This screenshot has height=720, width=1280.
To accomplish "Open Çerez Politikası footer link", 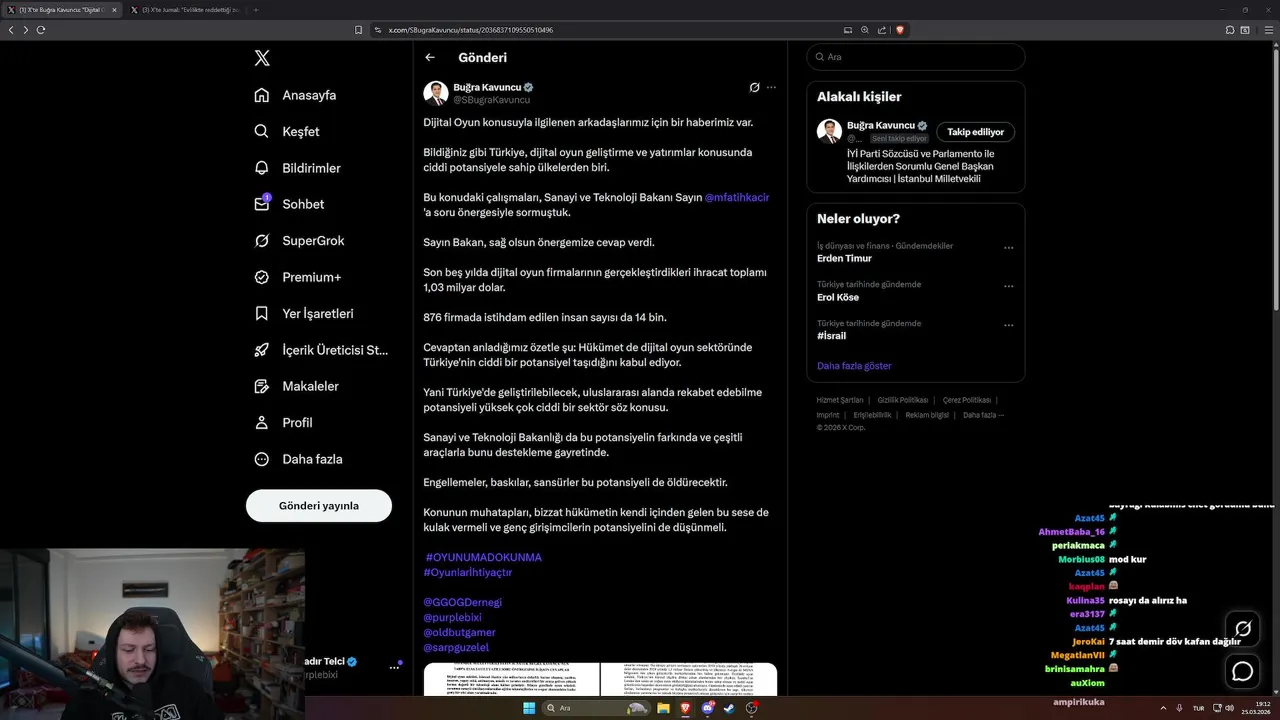I will 967,400.
